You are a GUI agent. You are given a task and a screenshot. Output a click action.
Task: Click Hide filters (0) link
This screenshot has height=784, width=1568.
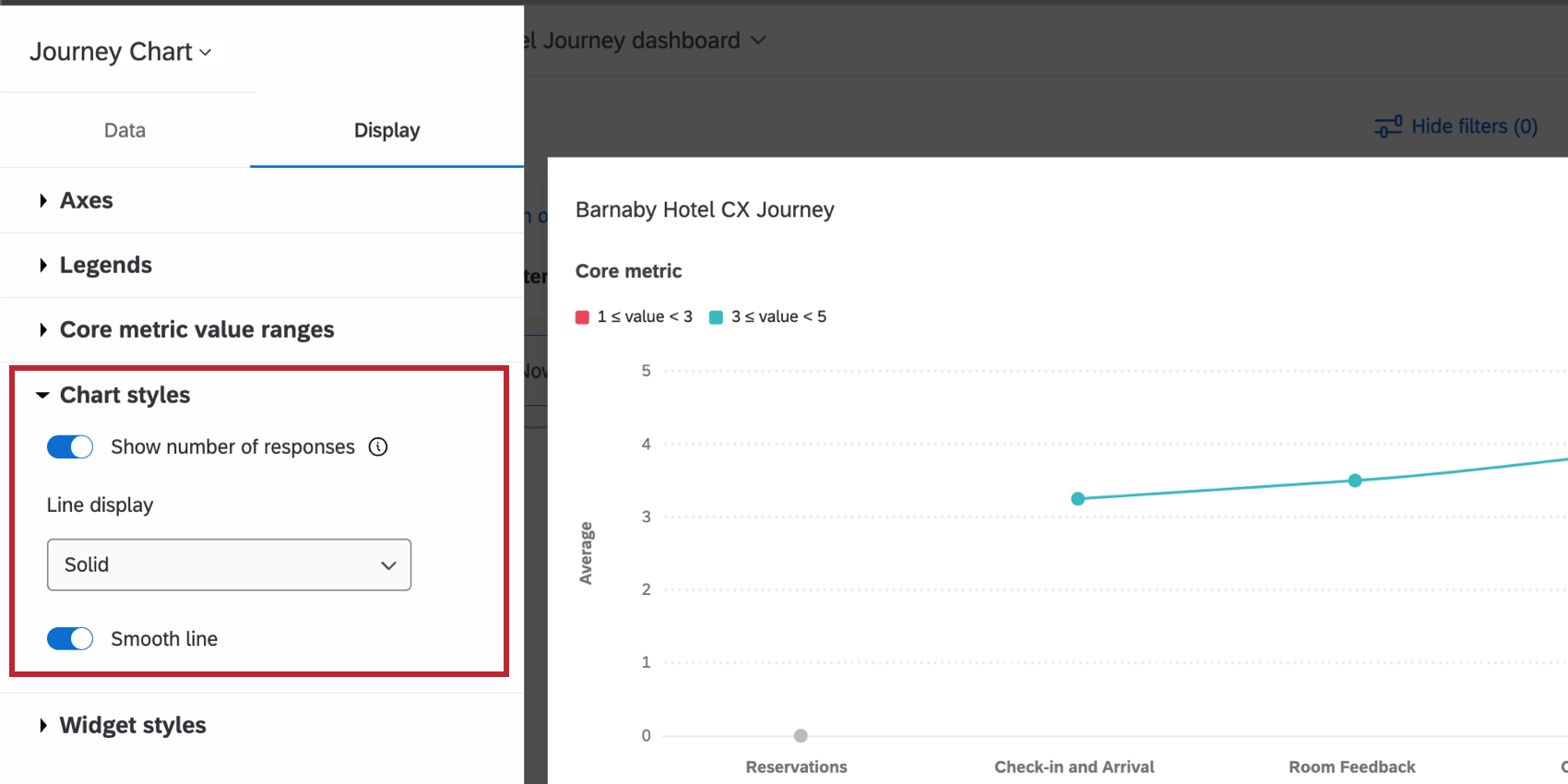click(1474, 126)
